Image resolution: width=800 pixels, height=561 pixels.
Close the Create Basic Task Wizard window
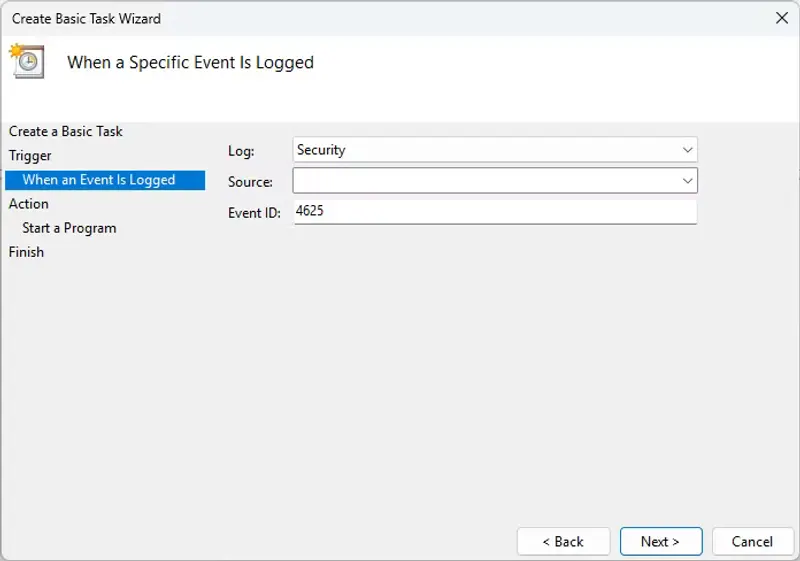click(x=780, y=18)
